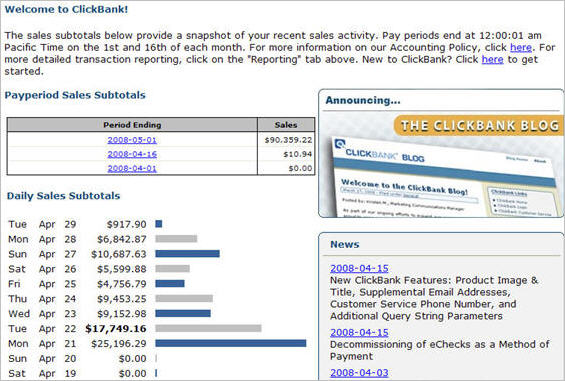Click the Sales column header
The image size is (565, 381).
point(286,125)
